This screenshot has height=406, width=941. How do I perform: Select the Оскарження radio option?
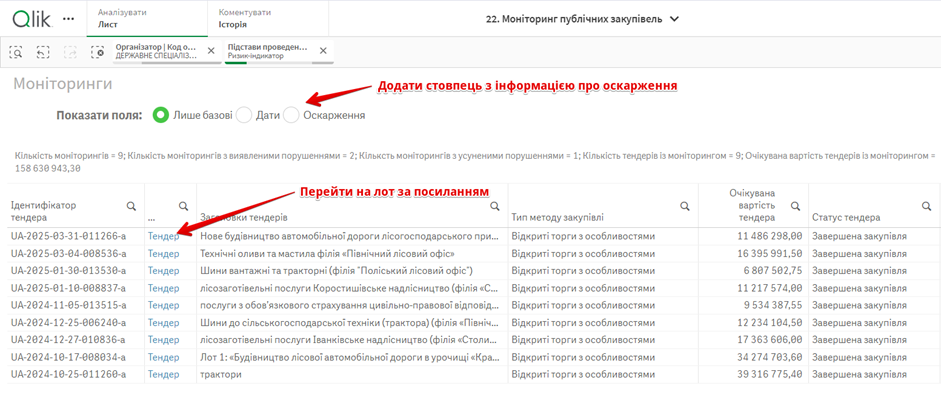291,115
